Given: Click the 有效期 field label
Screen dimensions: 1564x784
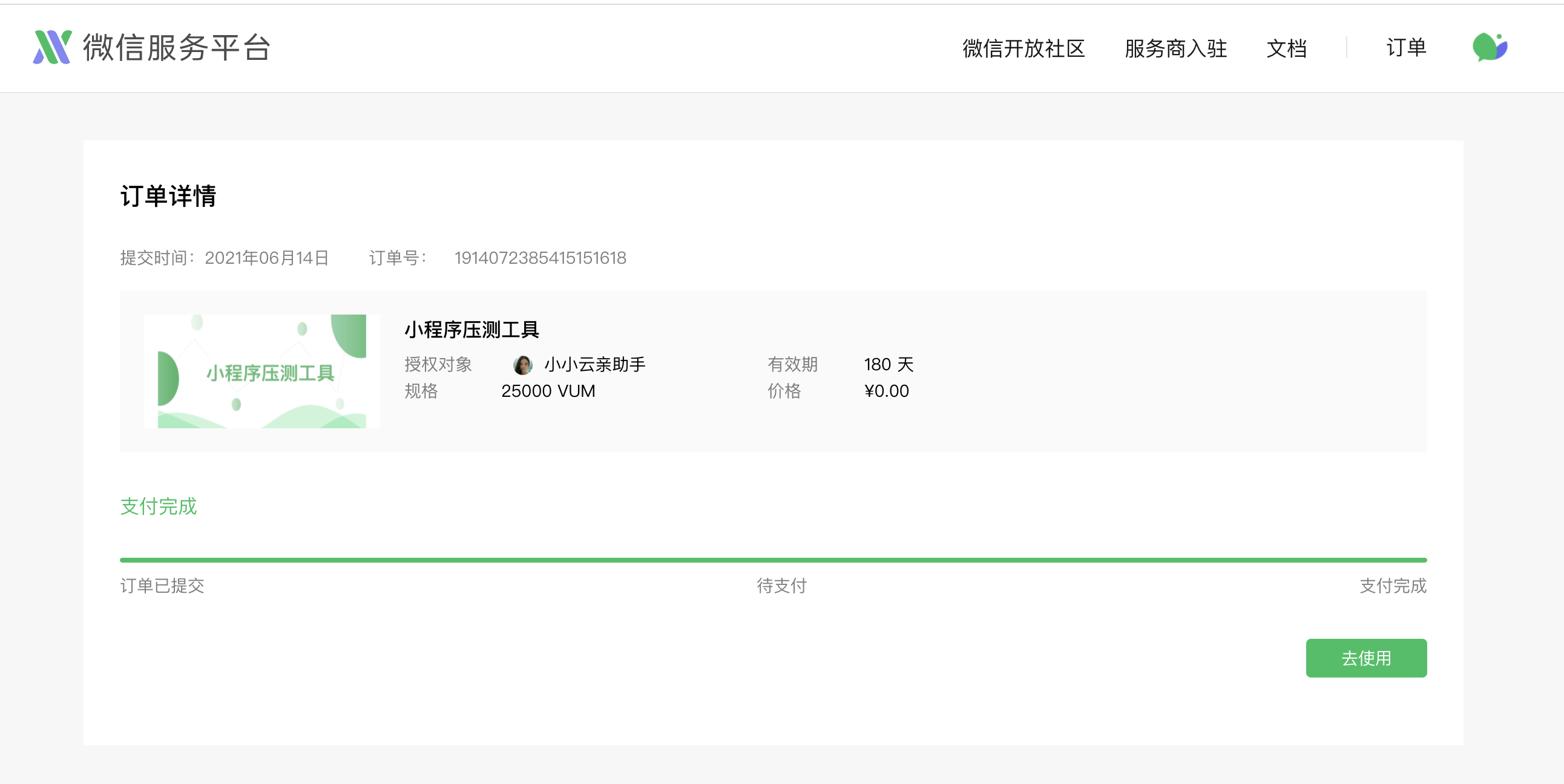Looking at the screenshot, I should click(792, 365).
